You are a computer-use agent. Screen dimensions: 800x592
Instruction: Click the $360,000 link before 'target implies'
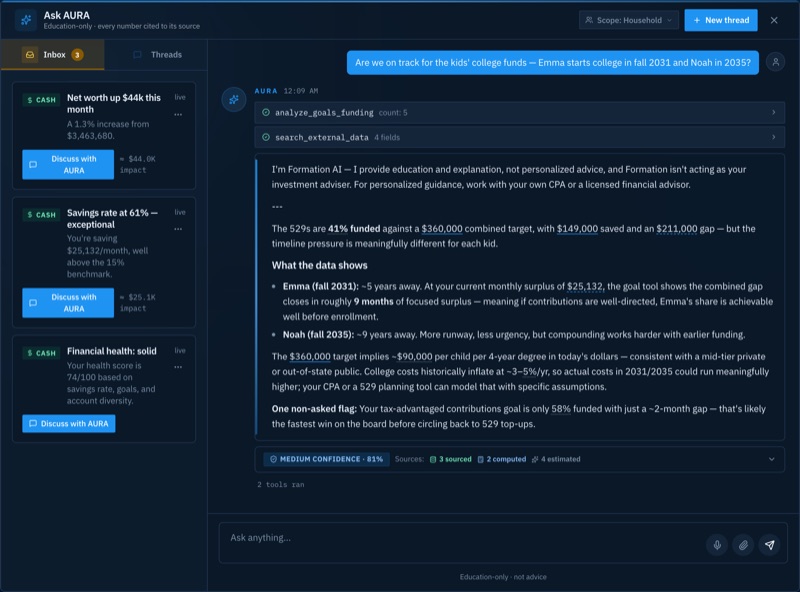310,356
